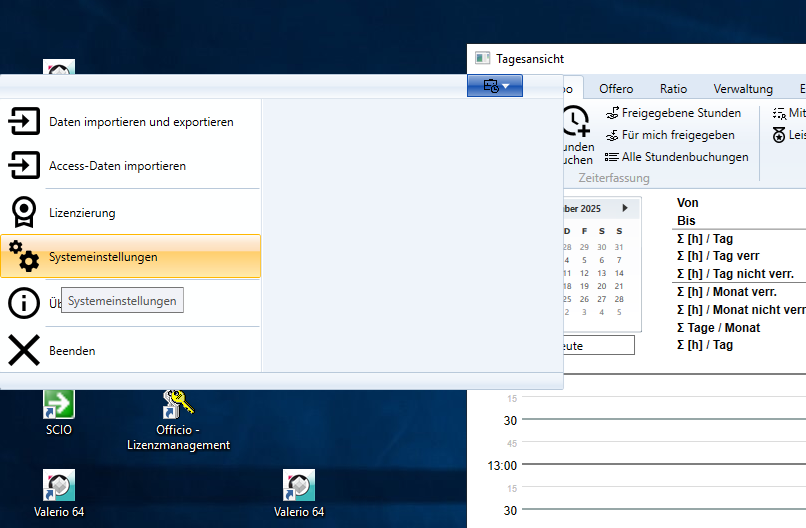Select the Verwaltung tab
The height and width of the screenshot is (528, 806).
pos(742,89)
